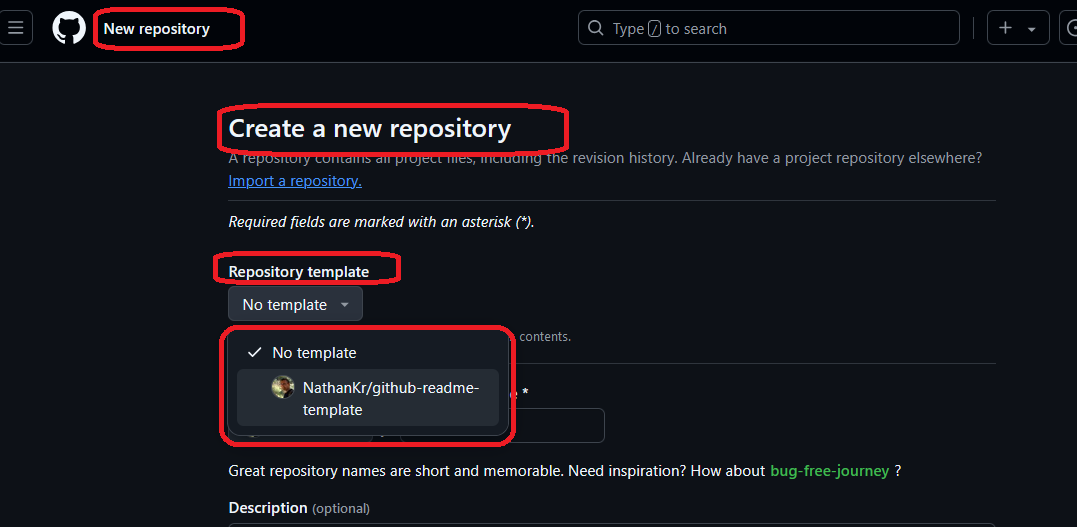Open the plus create-new menu

point(1006,28)
